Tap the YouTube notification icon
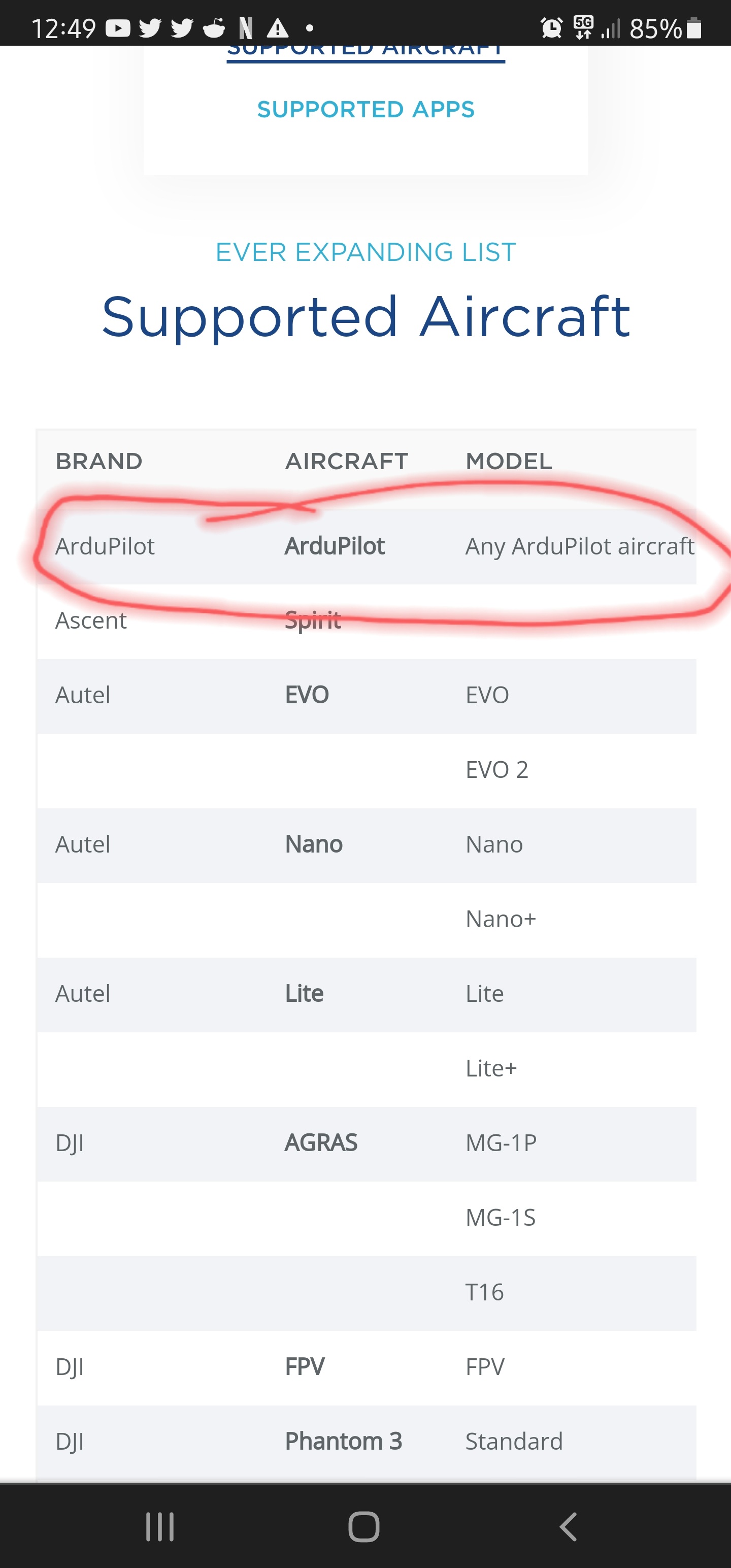Image resolution: width=731 pixels, height=1568 pixels. 117,28
